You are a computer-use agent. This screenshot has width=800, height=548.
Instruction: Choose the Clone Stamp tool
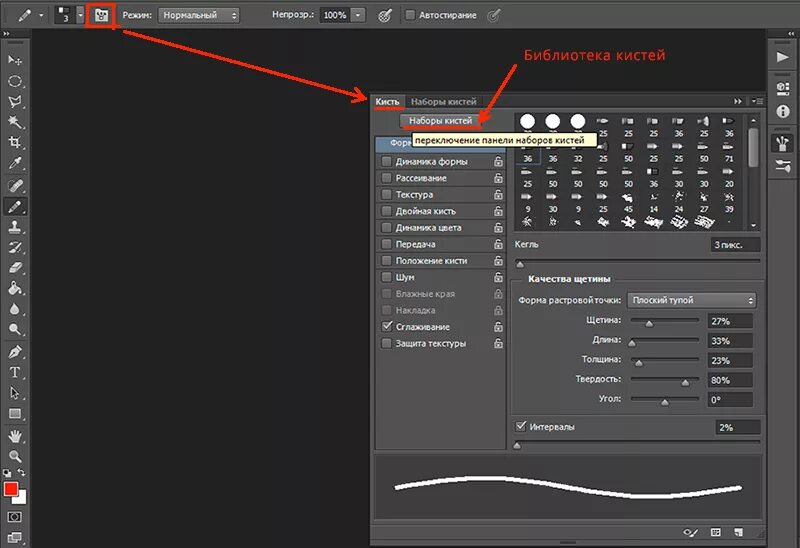(15, 227)
